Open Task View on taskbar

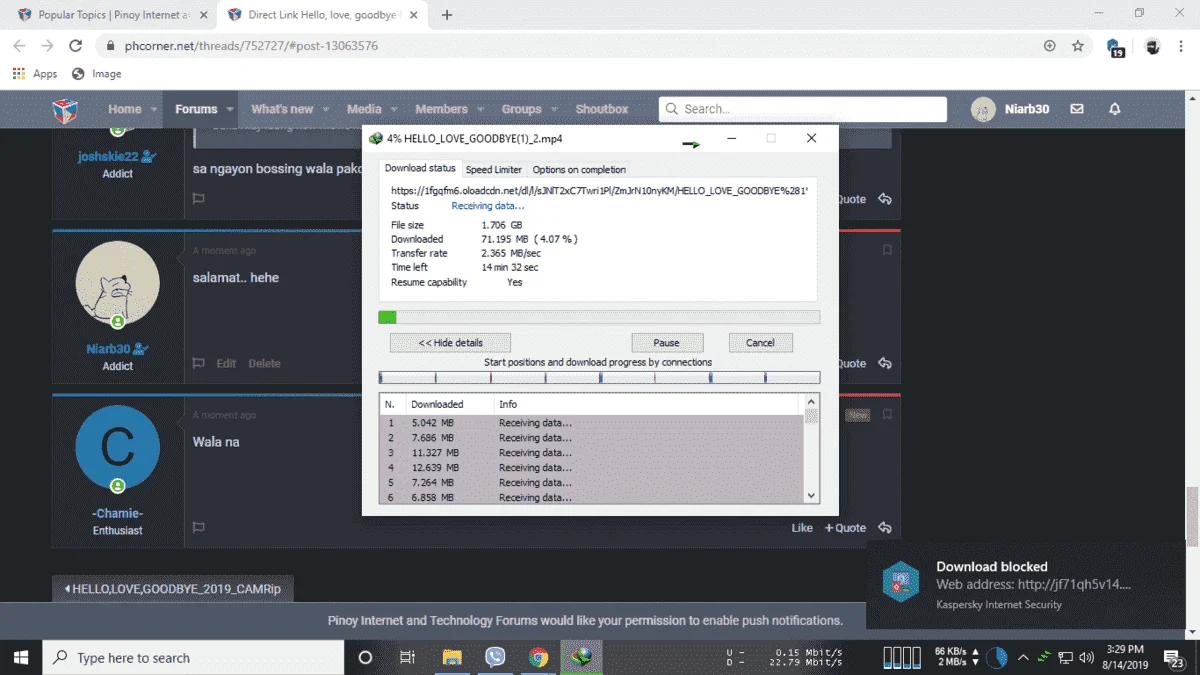[407, 657]
